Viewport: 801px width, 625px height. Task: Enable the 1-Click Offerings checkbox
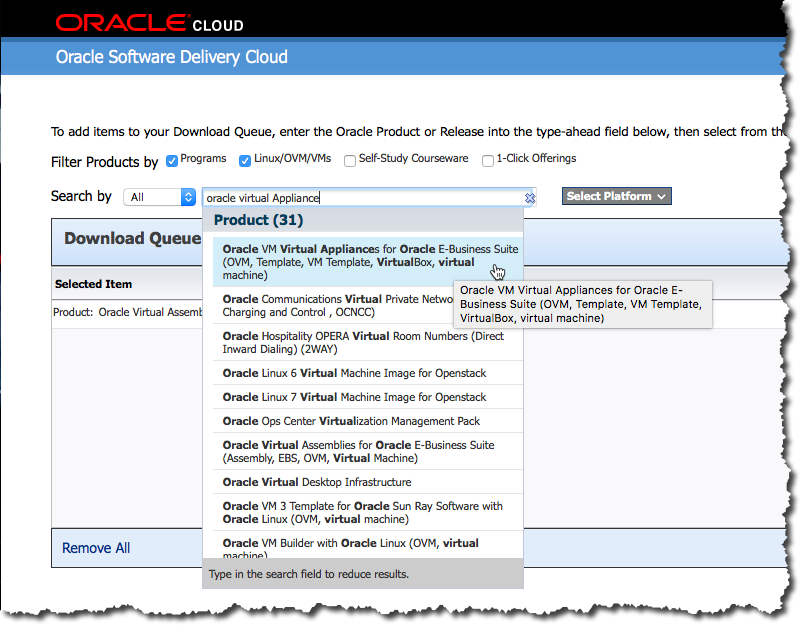[488, 161]
